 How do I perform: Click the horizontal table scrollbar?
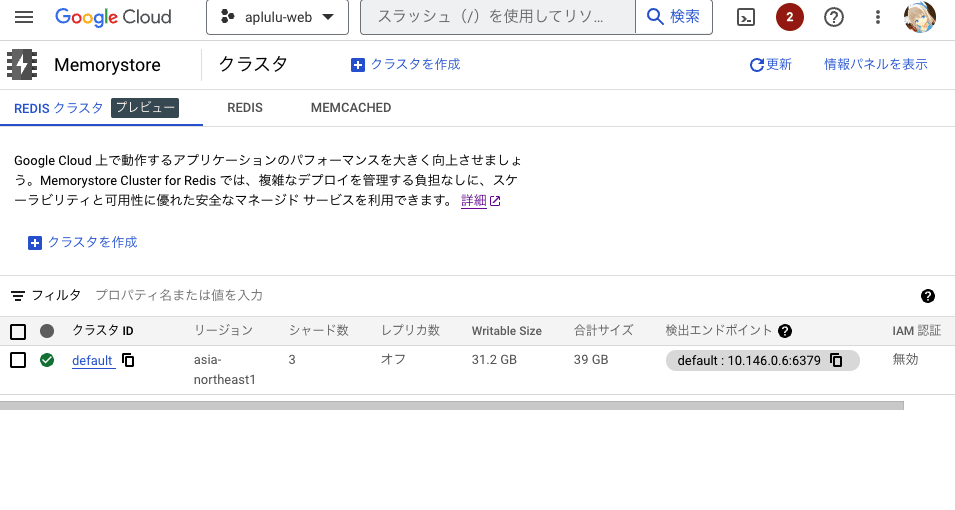point(452,406)
